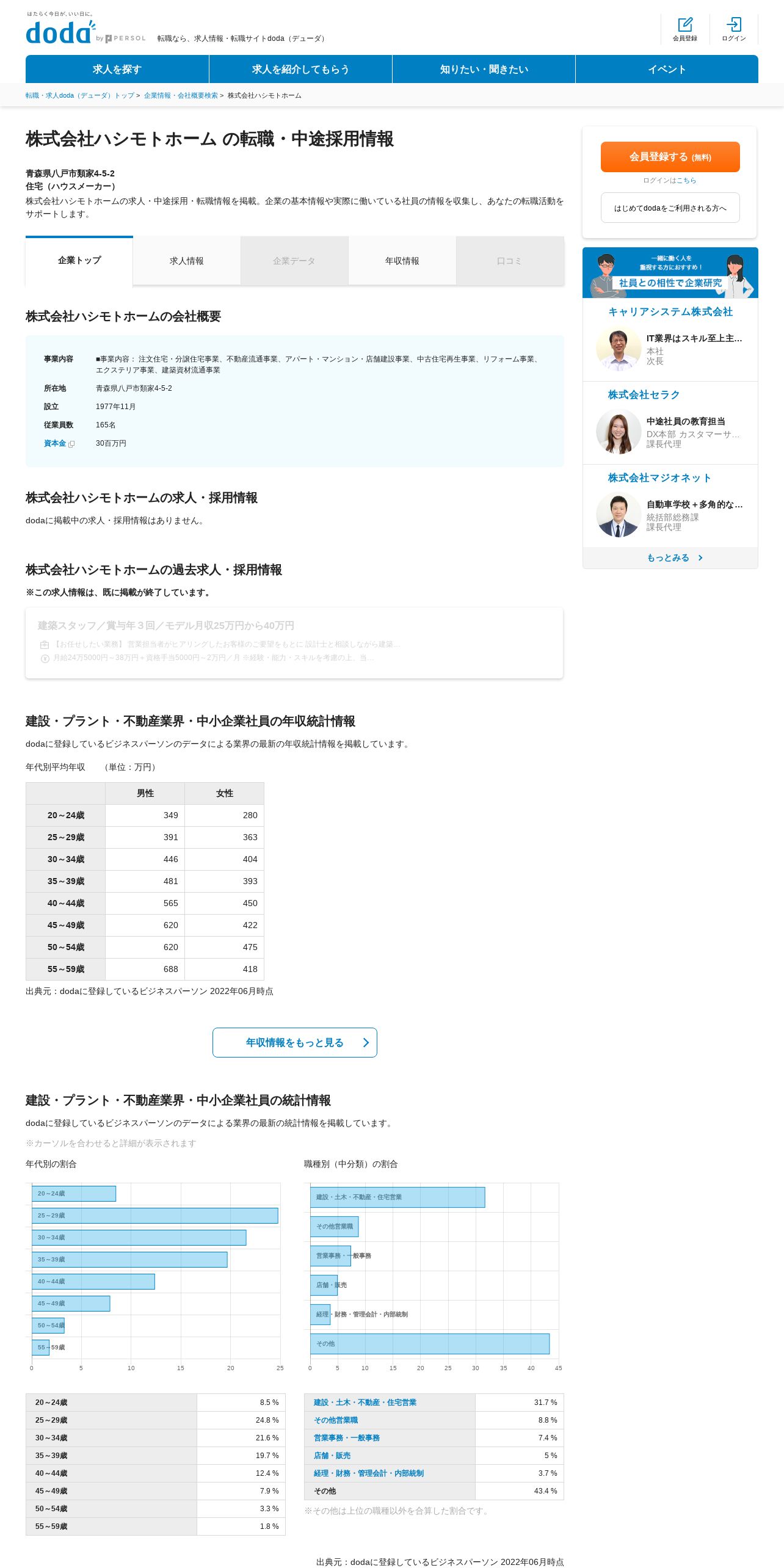
Task: Click the 688 value in the 55～59歳 row
Action: (171, 969)
